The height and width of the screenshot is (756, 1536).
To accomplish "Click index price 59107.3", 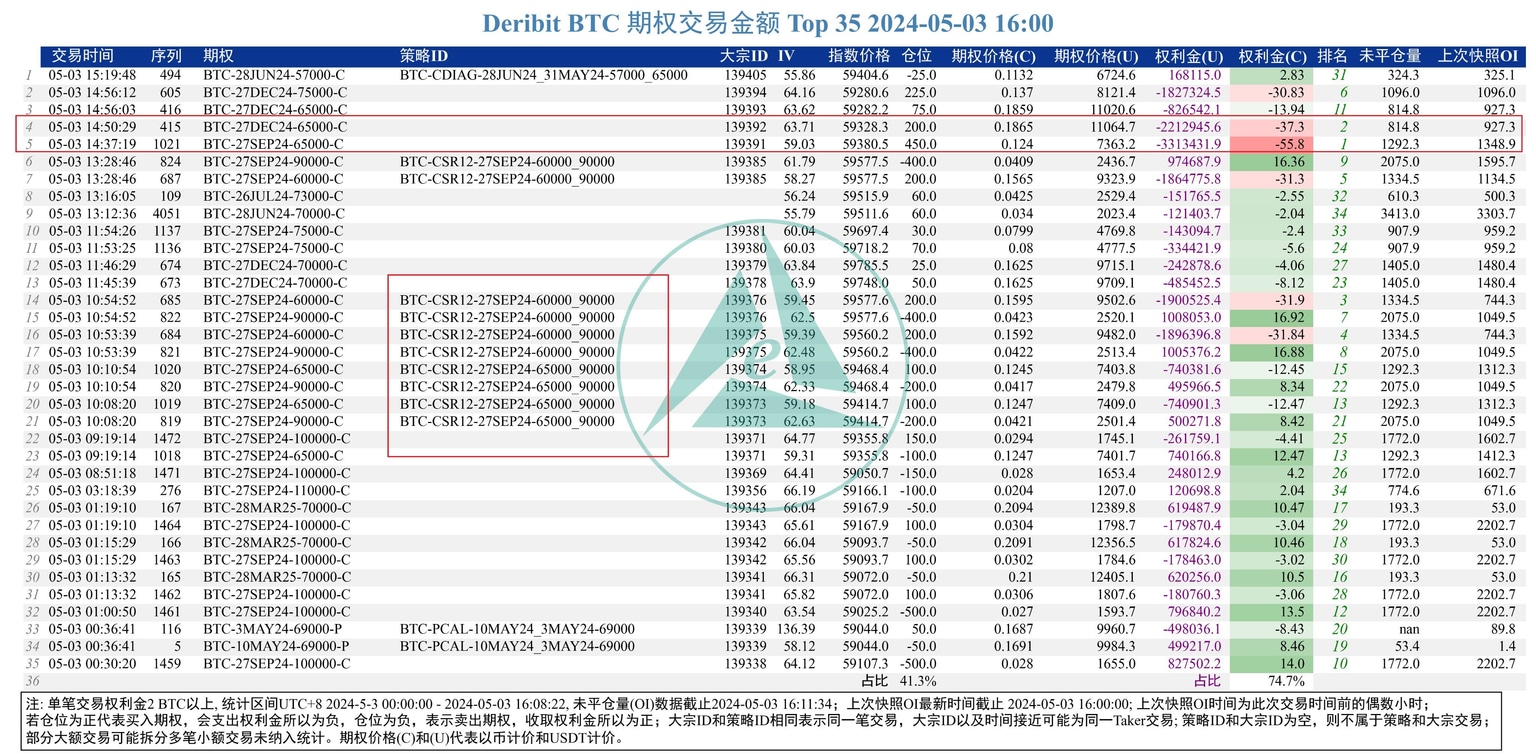I will 866,663.
